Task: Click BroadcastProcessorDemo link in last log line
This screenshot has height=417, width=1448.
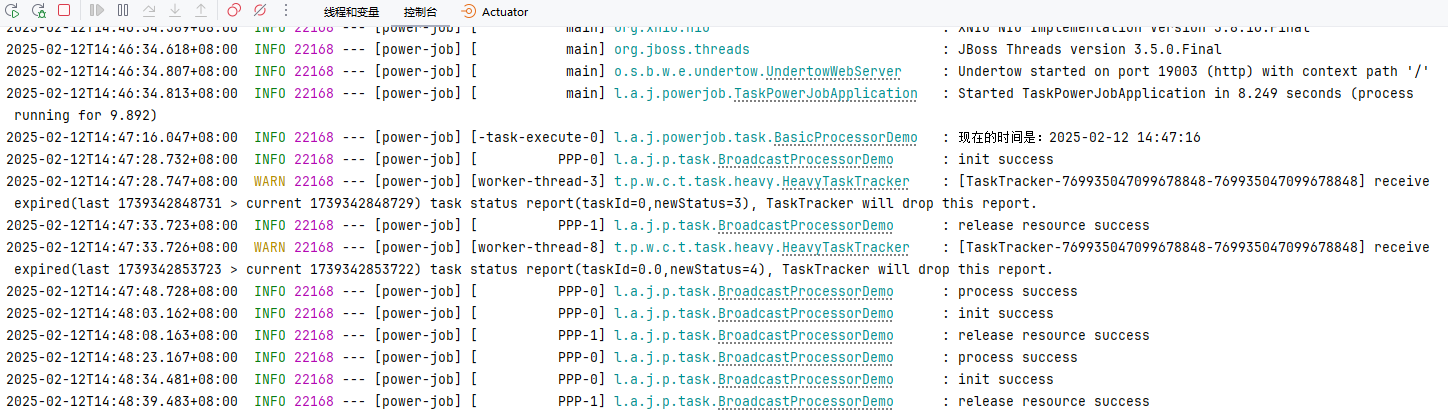Action: [x=805, y=402]
